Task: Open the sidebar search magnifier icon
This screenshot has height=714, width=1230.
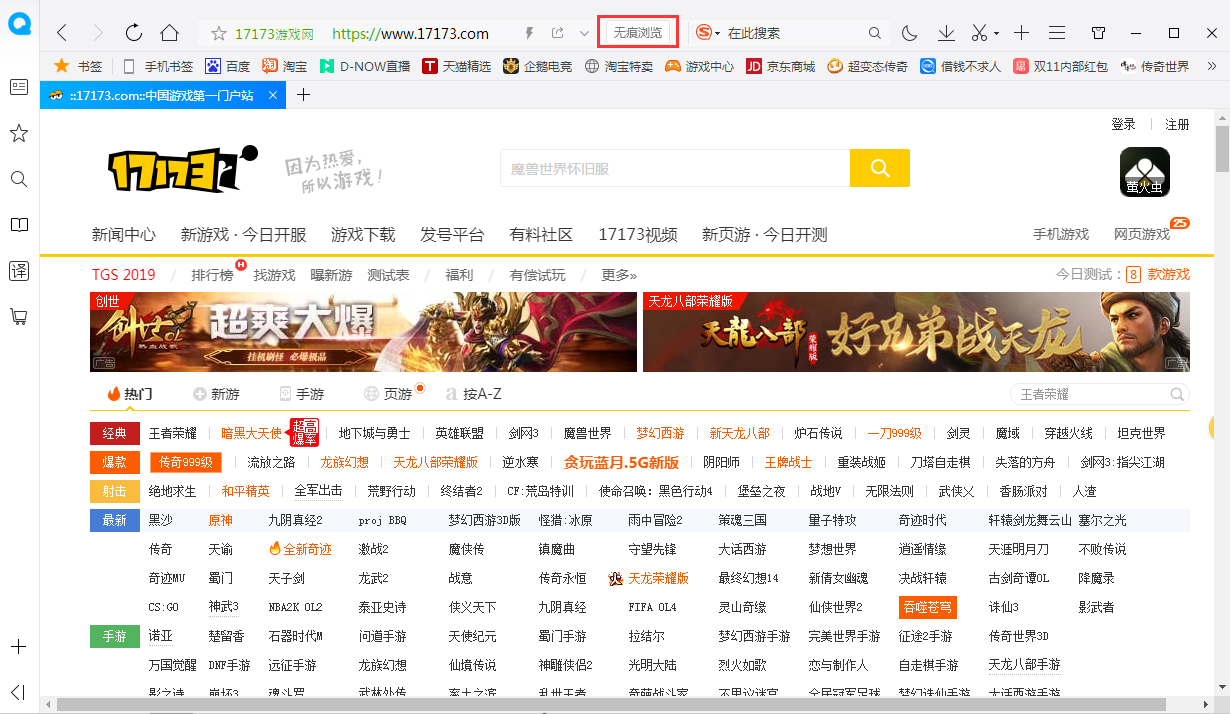Action: point(18,179)
